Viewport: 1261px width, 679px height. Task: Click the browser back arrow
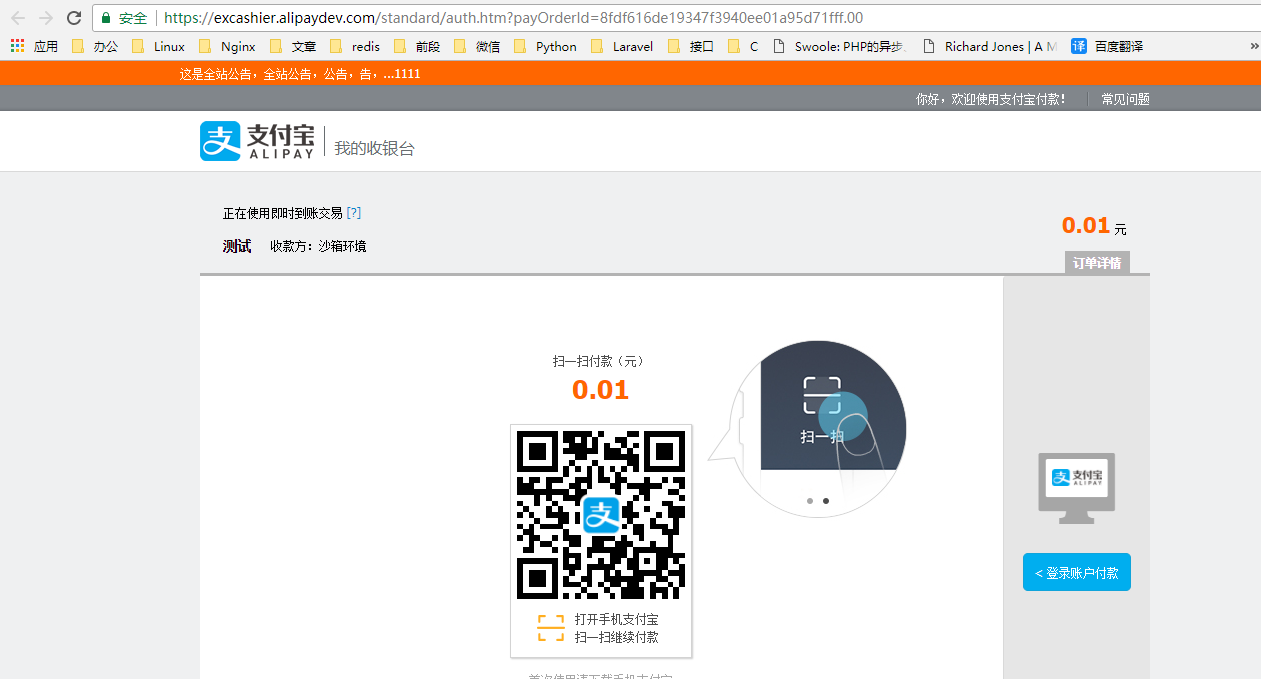click(x=18, y=18)
